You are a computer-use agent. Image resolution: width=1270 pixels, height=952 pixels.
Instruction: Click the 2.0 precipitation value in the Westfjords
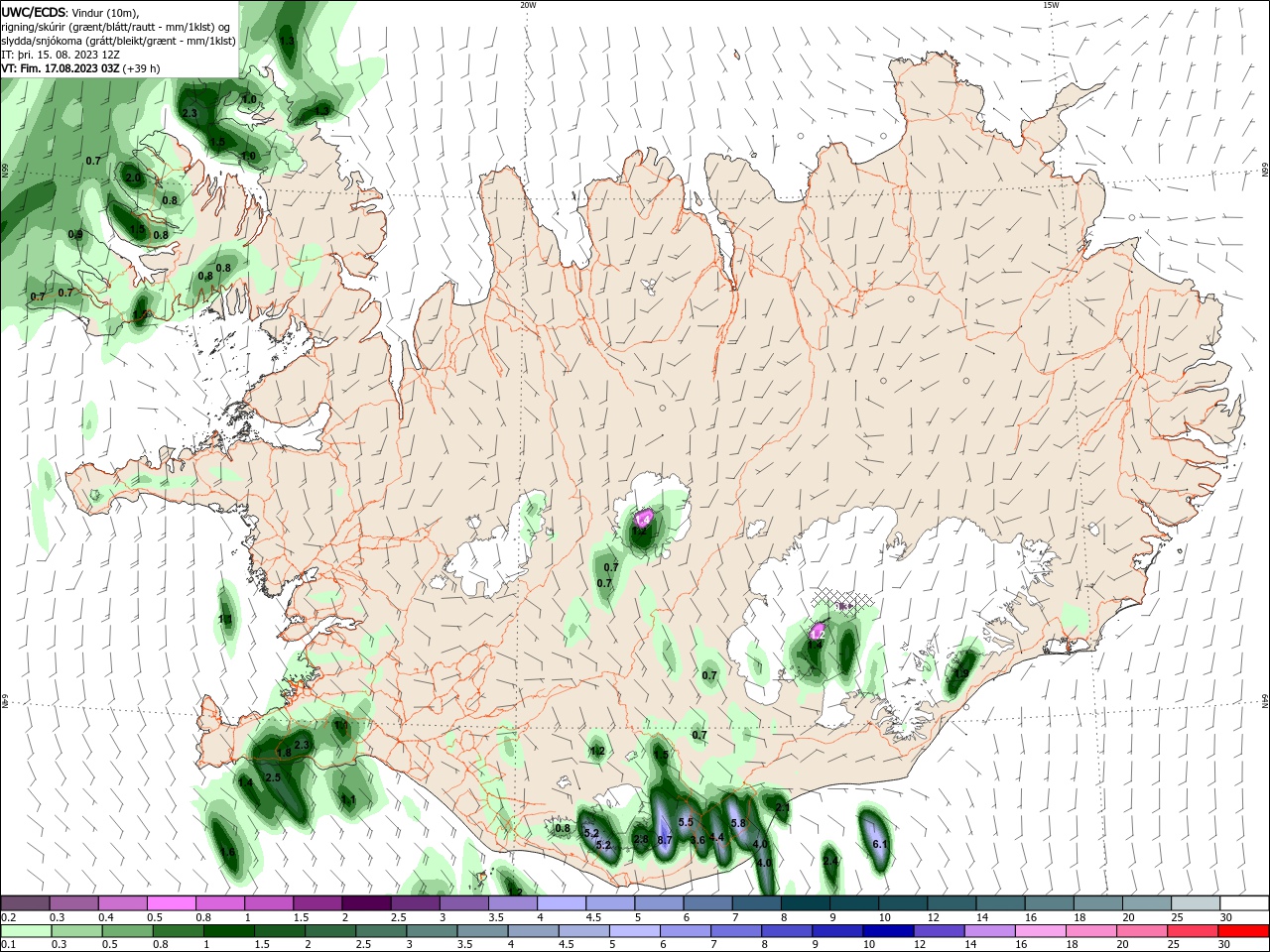point(133,178)
